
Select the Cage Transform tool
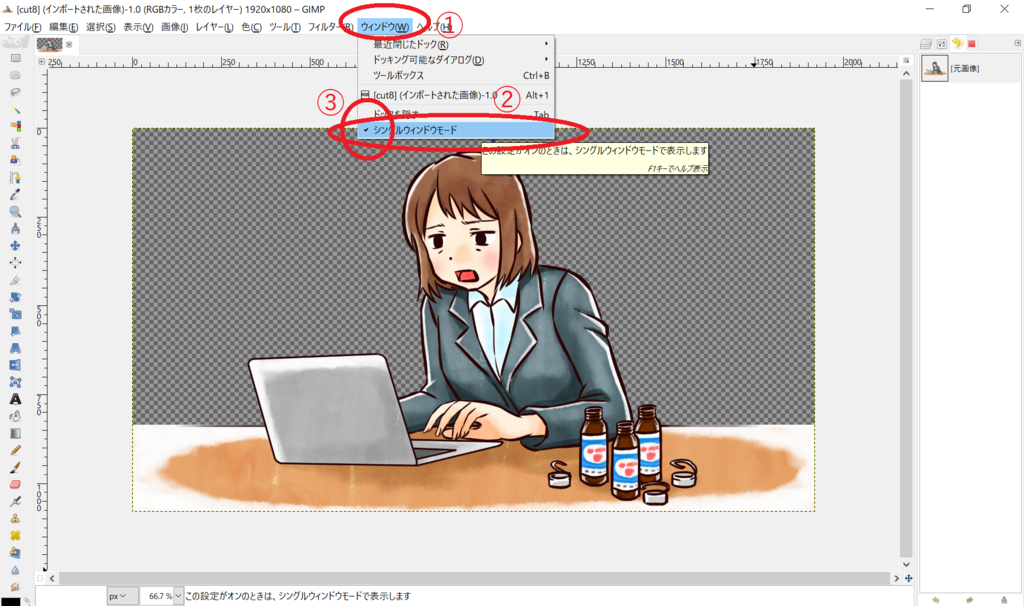tap(15, 382)
